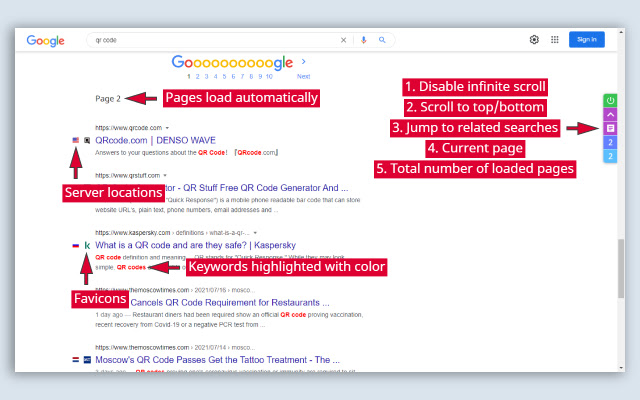The height and width of the screenshot is (400, 640).
Task: Open the QR Stuff Free QR Code Generator result
Action: pyautogui.click(x=257, y=188)
